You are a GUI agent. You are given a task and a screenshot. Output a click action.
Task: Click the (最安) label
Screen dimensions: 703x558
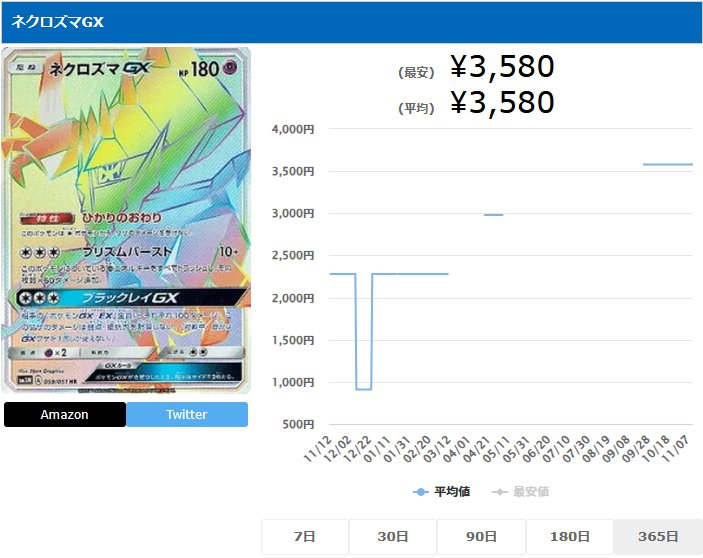pos(417,73)
